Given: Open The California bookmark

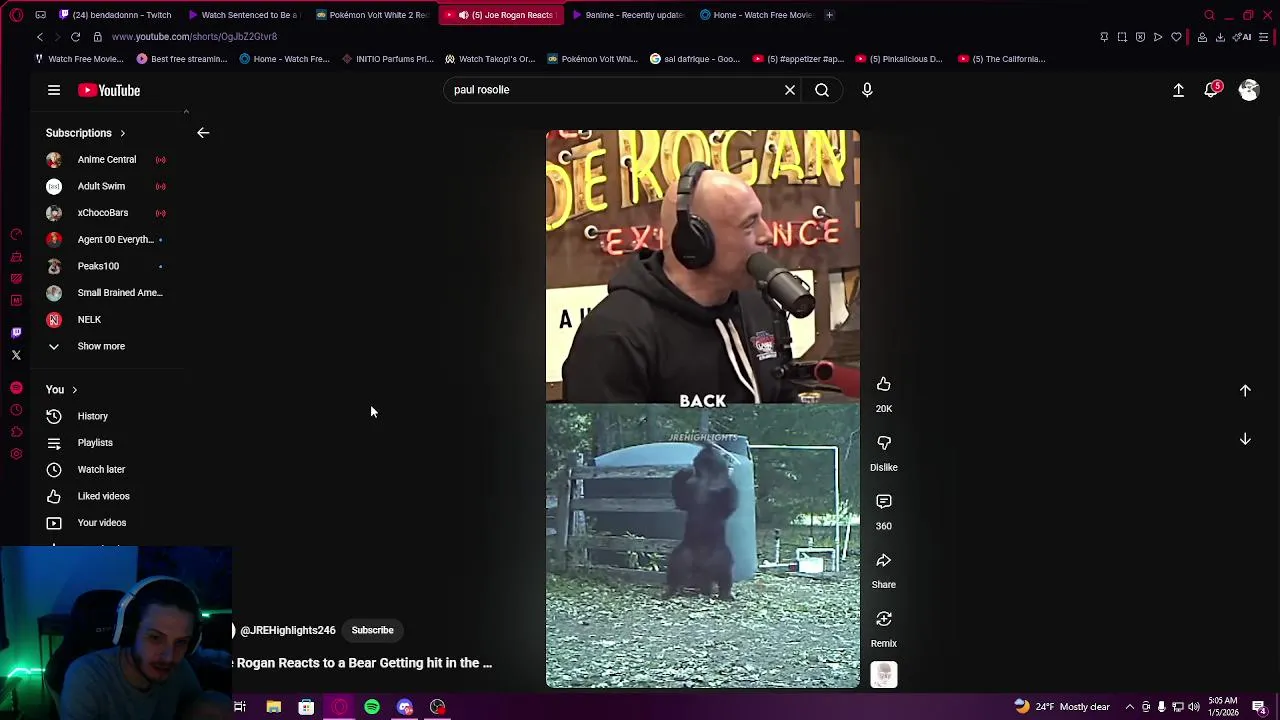Looking at the screenshot, I should [x=1002, y=59].
